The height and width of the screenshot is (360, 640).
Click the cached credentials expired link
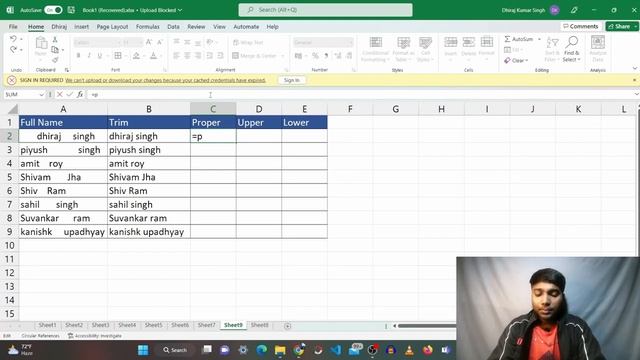(165, 80)
